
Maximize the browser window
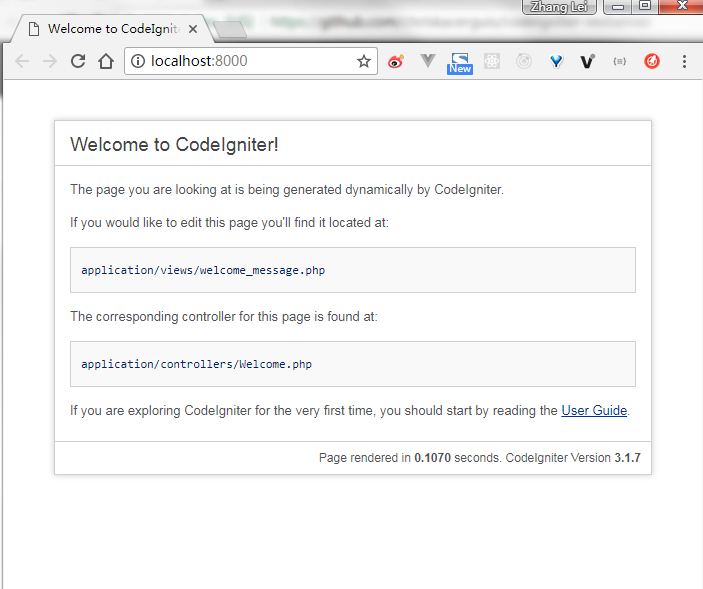(x=645, y=6)
